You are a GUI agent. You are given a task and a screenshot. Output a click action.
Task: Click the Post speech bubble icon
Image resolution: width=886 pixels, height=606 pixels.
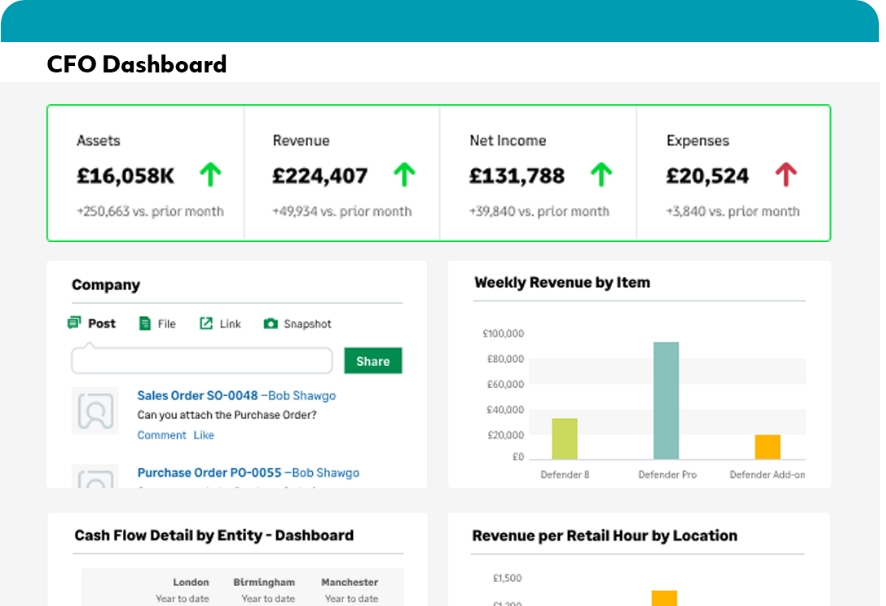coord(74,323)
